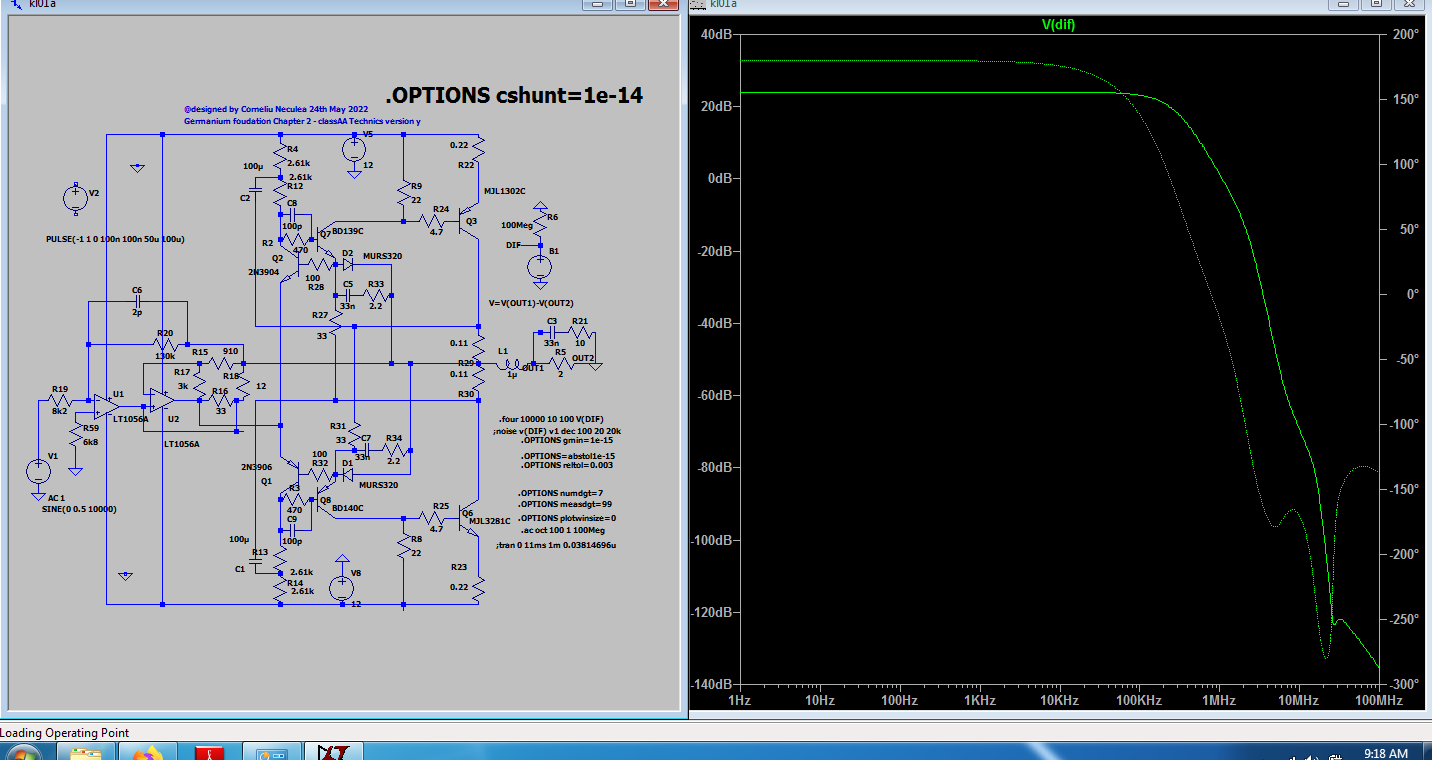Open Windows Explorer from the taskbar
The height and width of the screenshot is (760, 1432).
(x=86, y=752)
